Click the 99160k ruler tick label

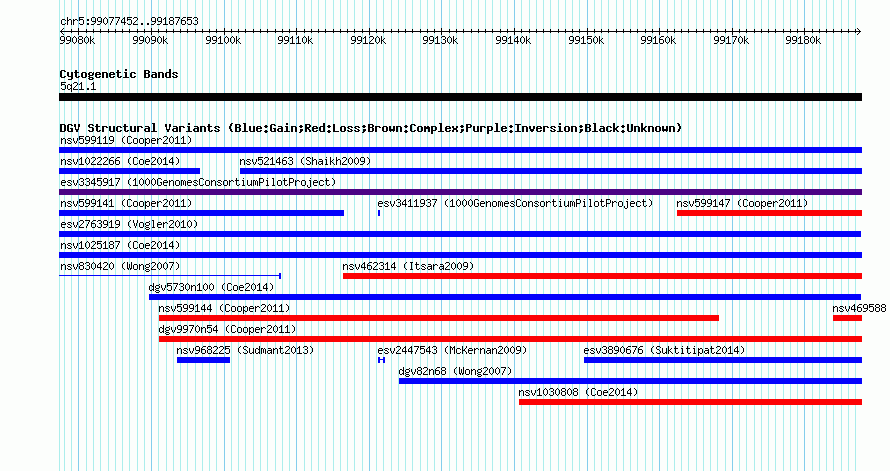tap(658, 40)
